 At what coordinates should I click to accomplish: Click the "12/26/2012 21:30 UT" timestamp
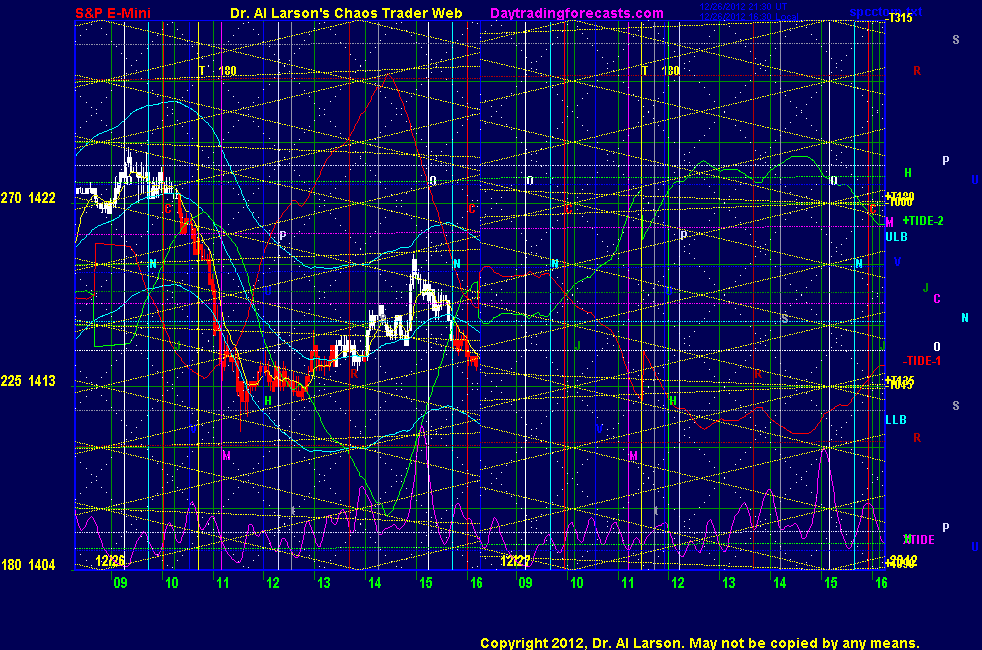[743, 7]
